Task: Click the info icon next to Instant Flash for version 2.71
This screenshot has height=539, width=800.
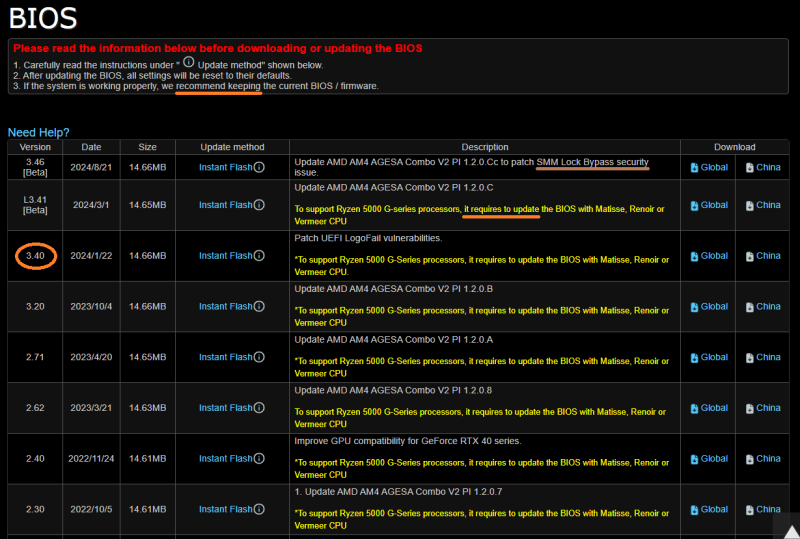Action: click(259, 357)
